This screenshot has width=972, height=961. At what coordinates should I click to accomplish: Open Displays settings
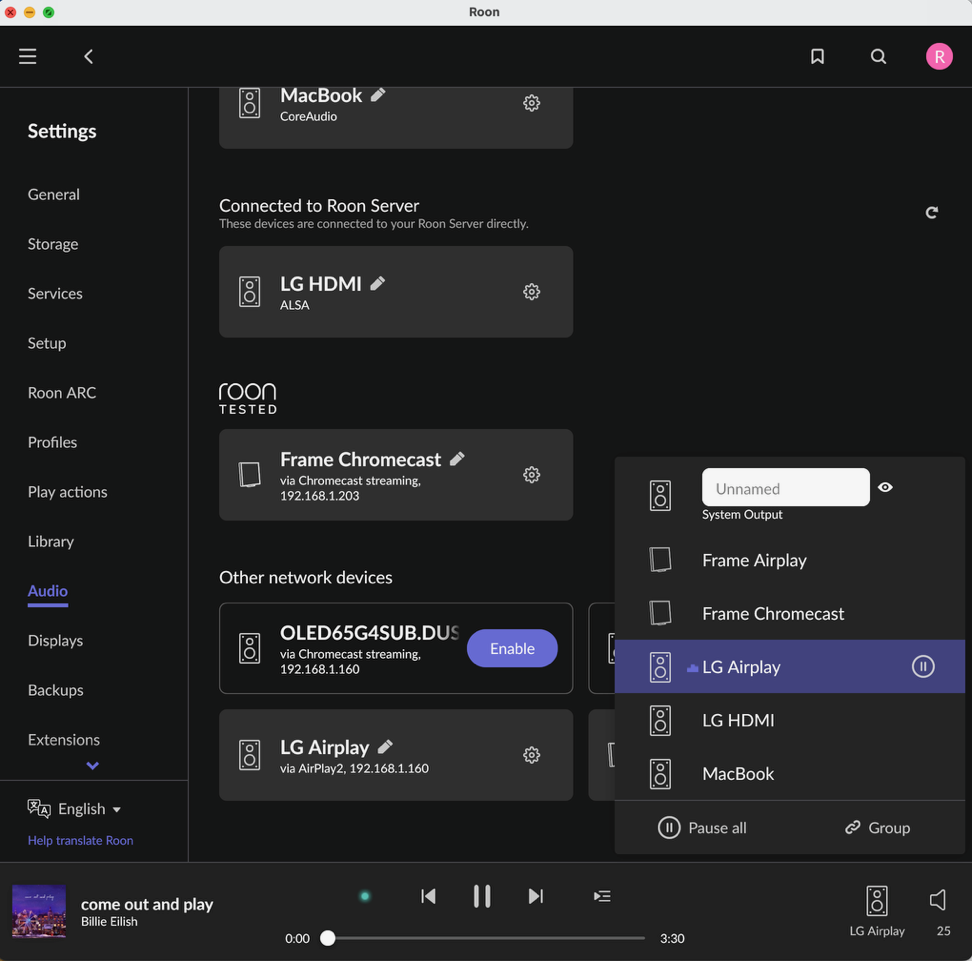pyautogui.click(x=55, y=640)
